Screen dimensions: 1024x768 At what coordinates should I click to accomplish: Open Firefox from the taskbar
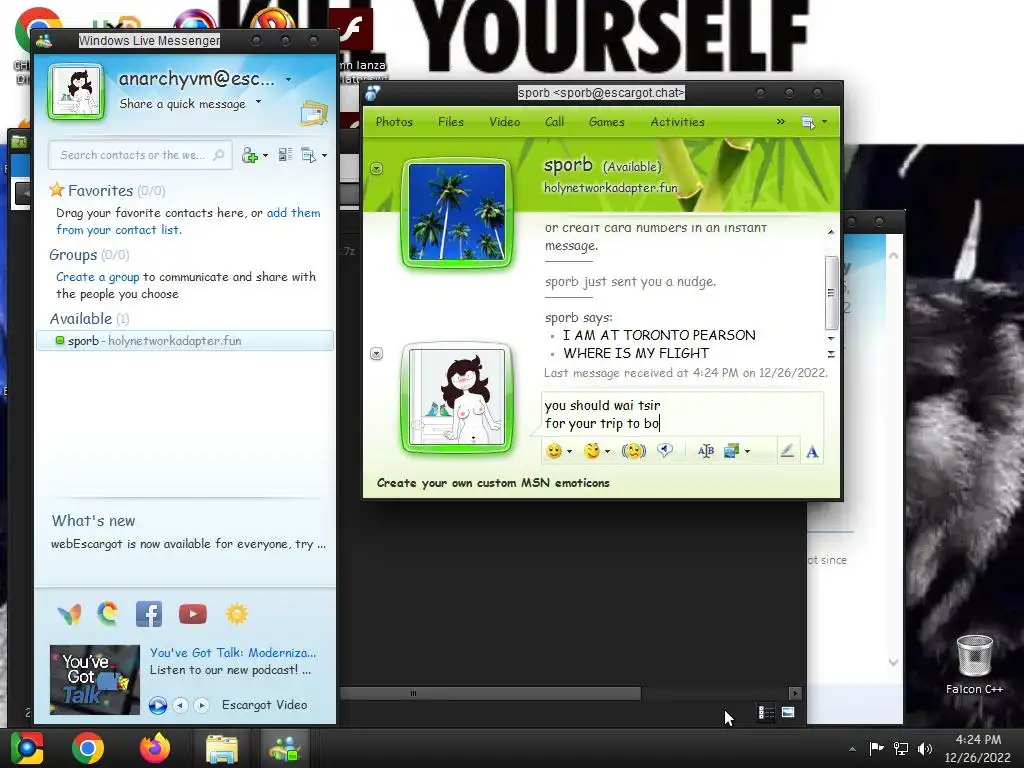(155, 748)
